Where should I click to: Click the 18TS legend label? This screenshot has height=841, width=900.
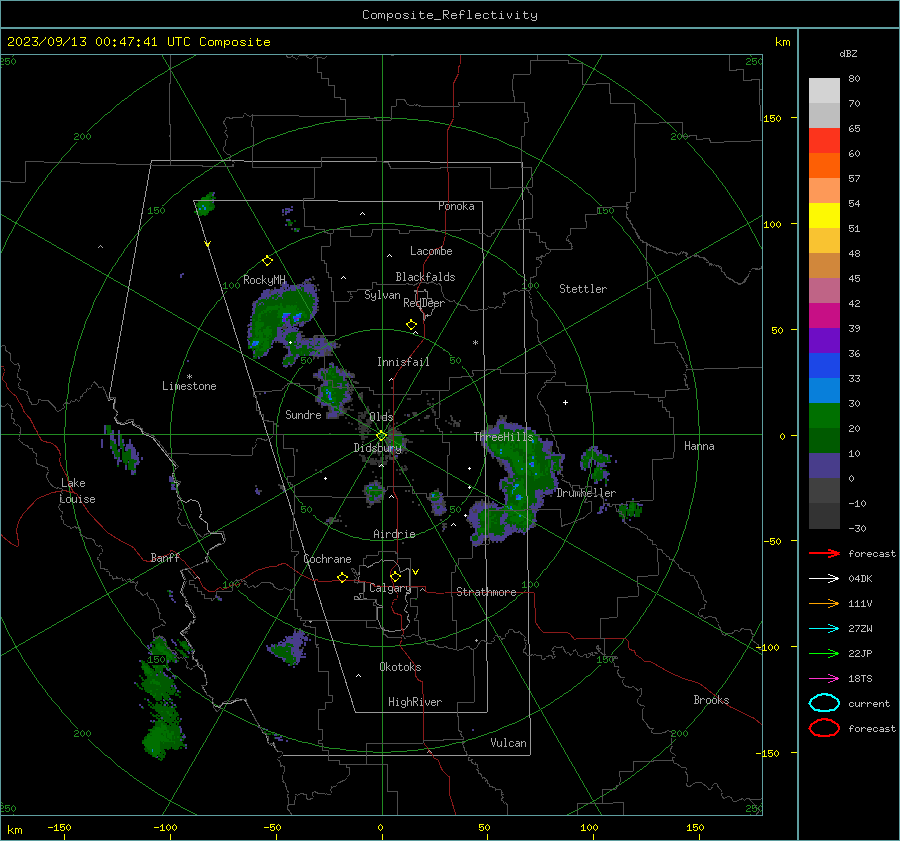pyautogui.click(x=860, y=679)
